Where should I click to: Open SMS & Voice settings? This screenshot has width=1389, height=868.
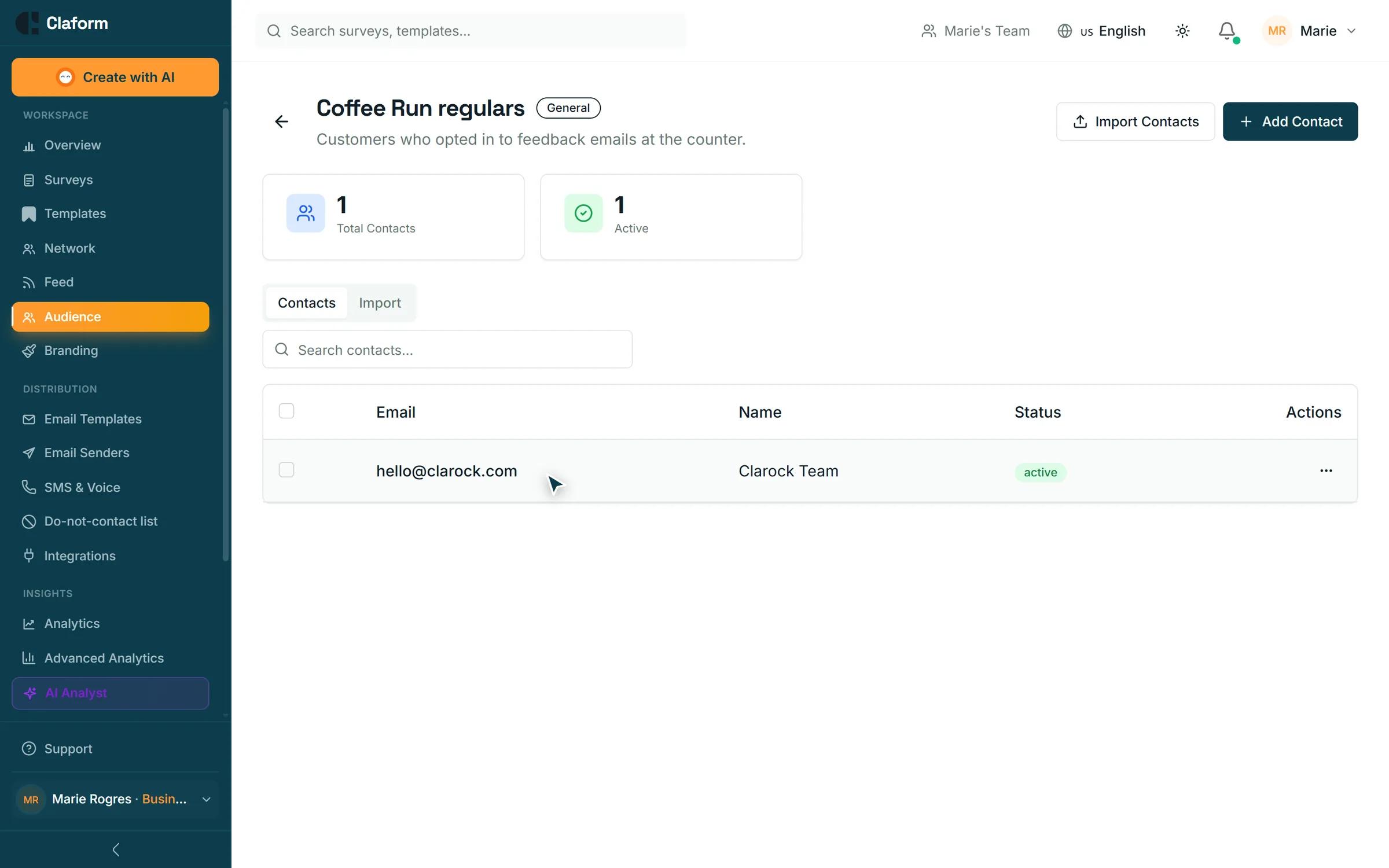[x=110, y=487]
